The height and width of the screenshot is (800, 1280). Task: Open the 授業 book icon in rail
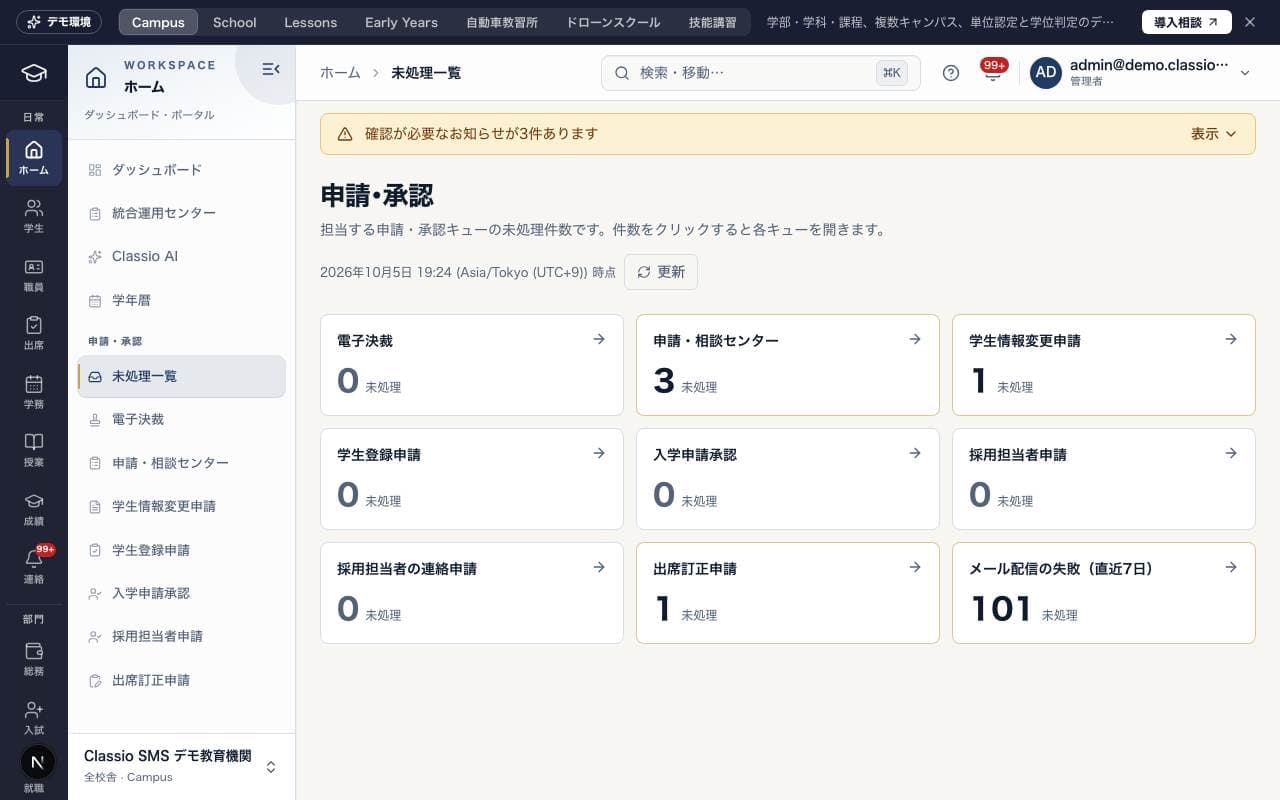click(x=34, y=450)
